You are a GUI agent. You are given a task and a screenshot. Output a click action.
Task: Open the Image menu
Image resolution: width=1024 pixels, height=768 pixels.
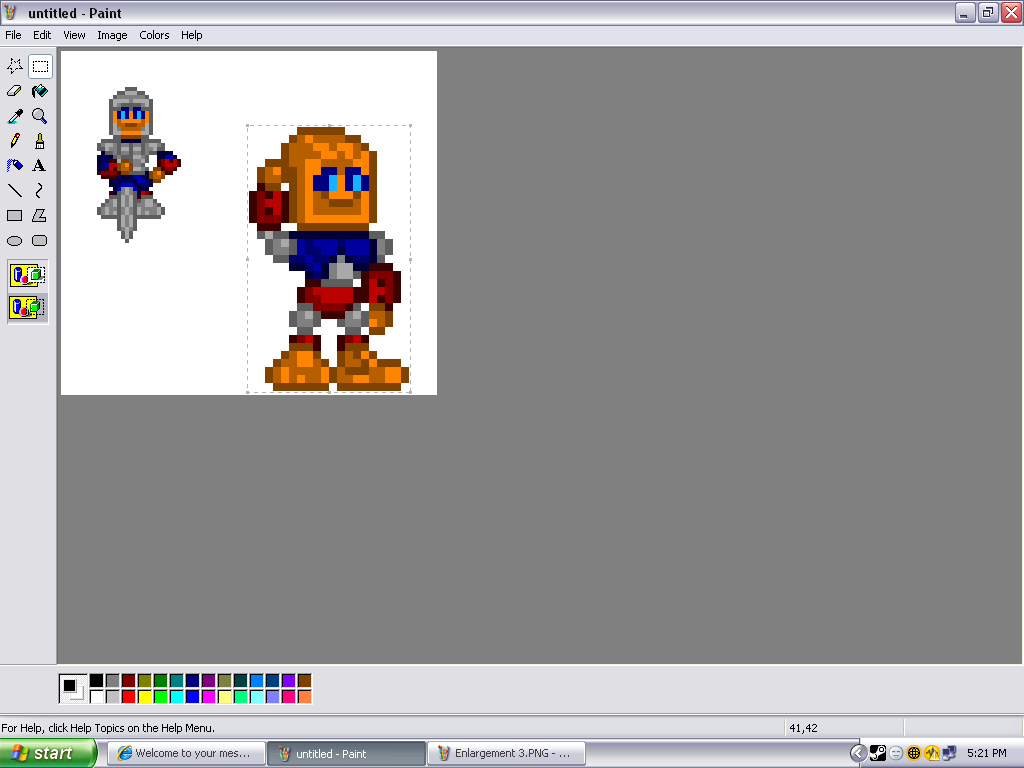[x=112, y=35]
